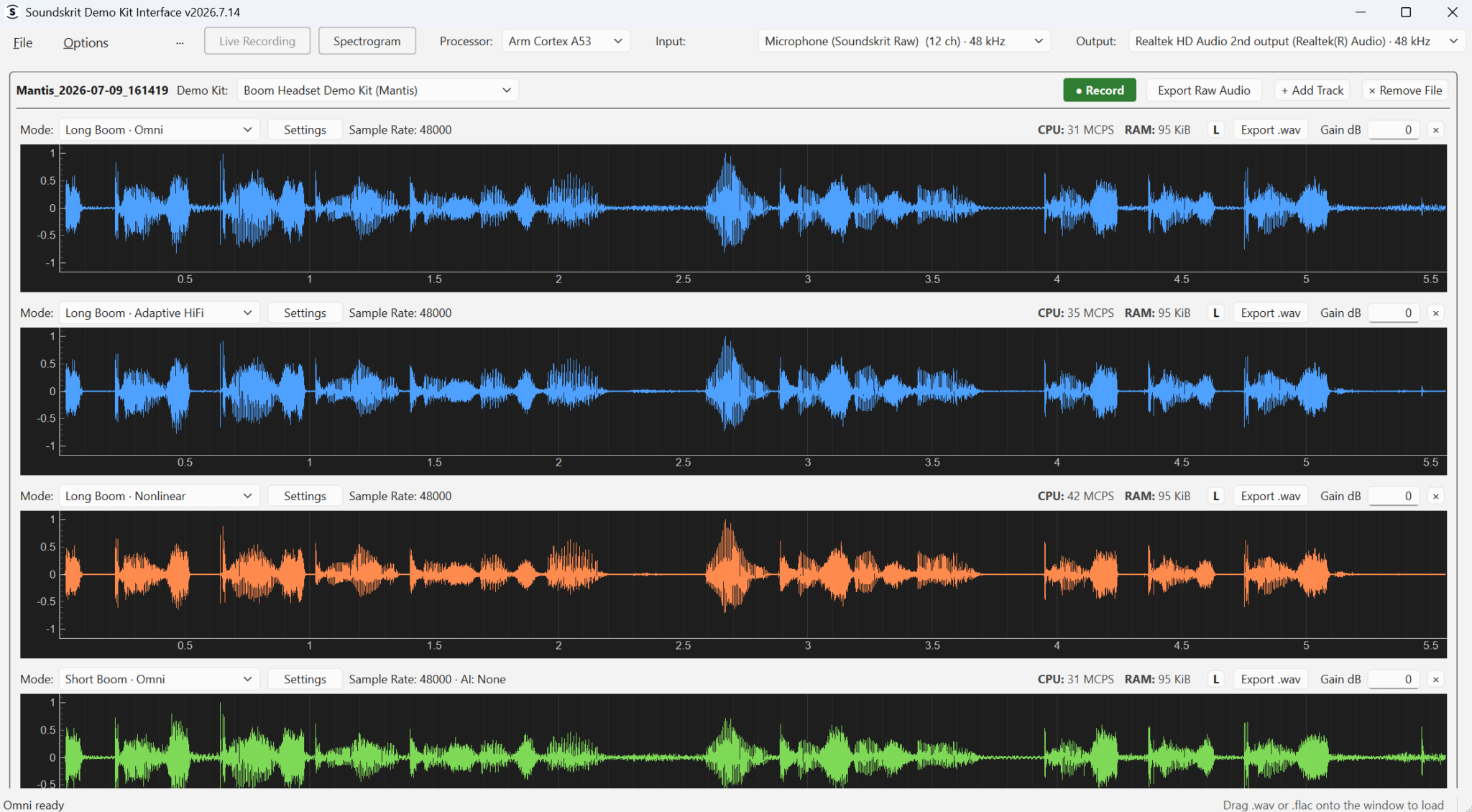The image size is (1472, 812).
Task: Open Settings for Short Boom · Omni track
Action: 305,680
